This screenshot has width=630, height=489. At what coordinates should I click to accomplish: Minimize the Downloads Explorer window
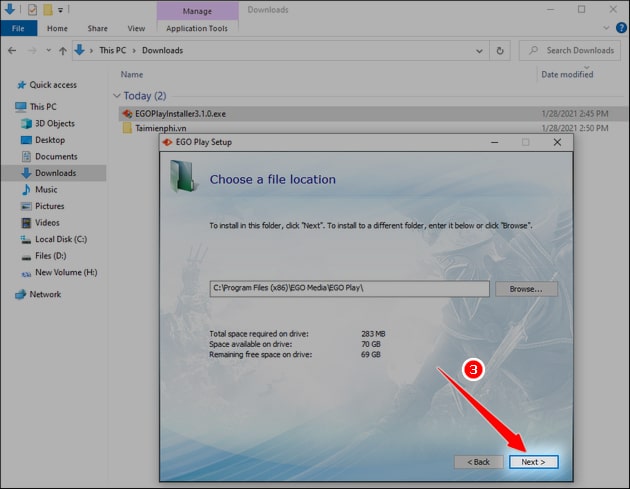(550, 9)
